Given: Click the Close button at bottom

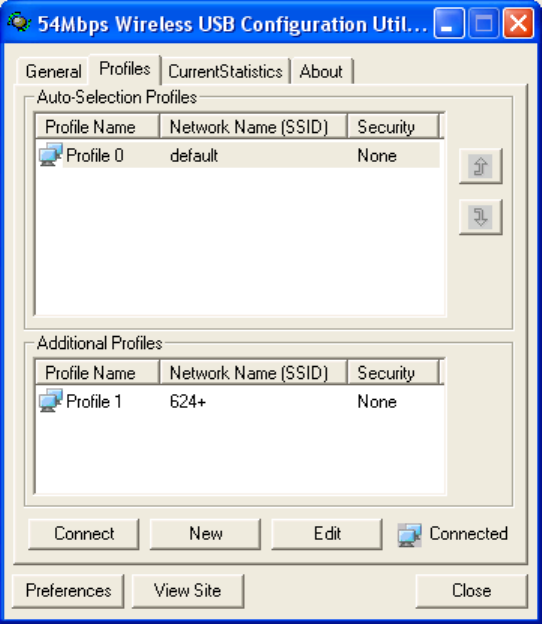Looking at the screenshot, I should click(472, 591).
